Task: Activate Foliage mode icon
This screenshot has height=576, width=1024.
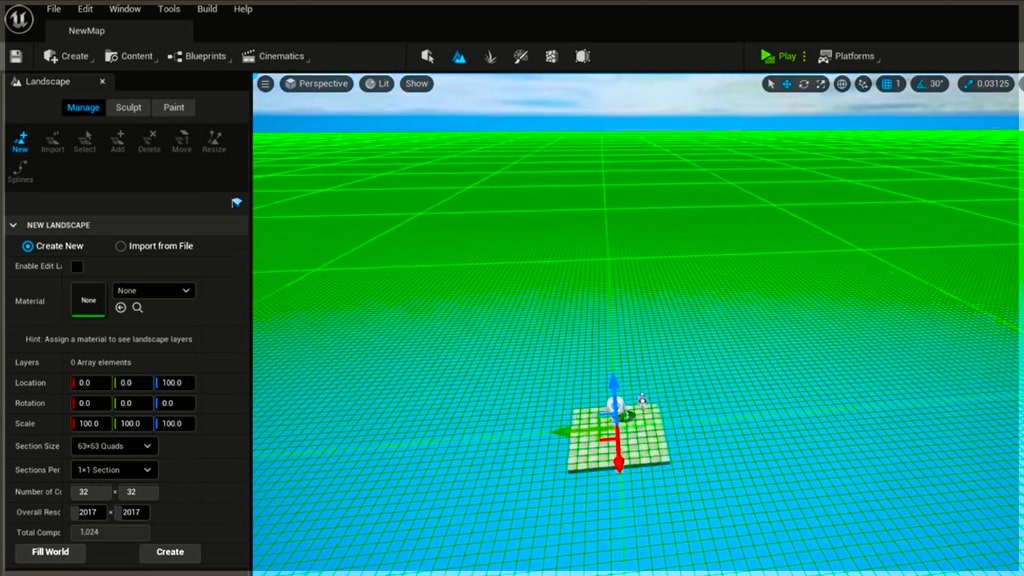Action: [x=490, y=57]
